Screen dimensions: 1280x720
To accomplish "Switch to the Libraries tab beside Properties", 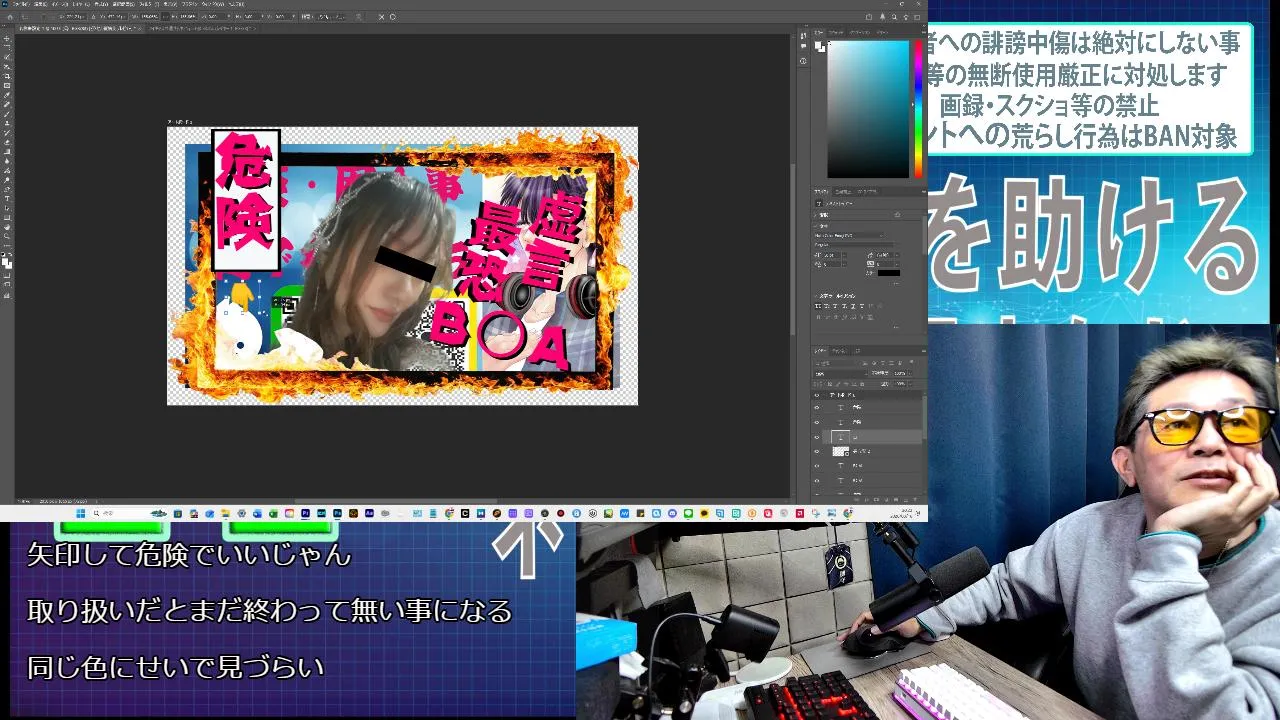I will tap(868, 191).
